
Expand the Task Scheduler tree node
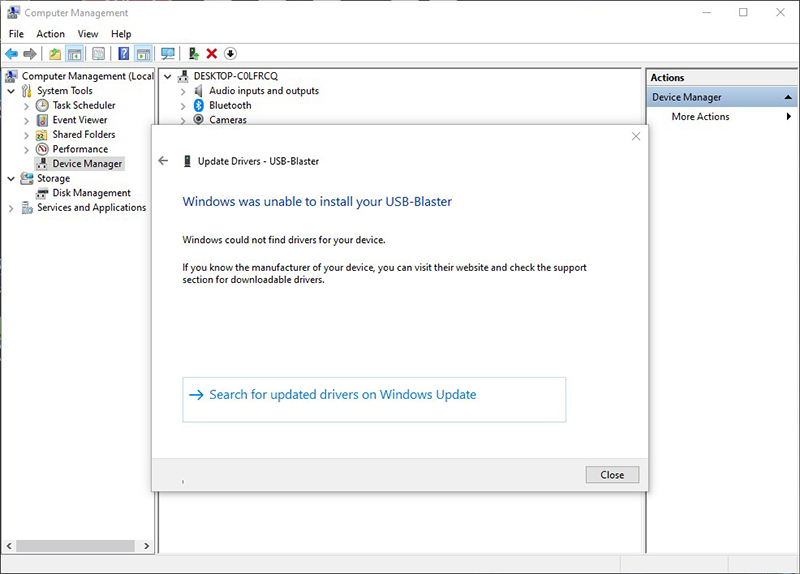click(x=27, y=106)
